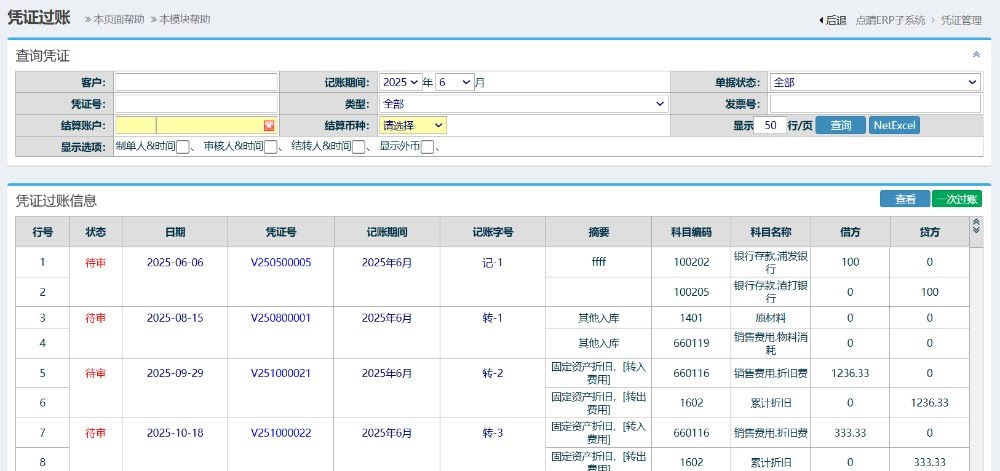Viewport: 1000px width, 471px height.
Task: Open the 结算币种 请选择 dropdown
Action: coord(413,126)
